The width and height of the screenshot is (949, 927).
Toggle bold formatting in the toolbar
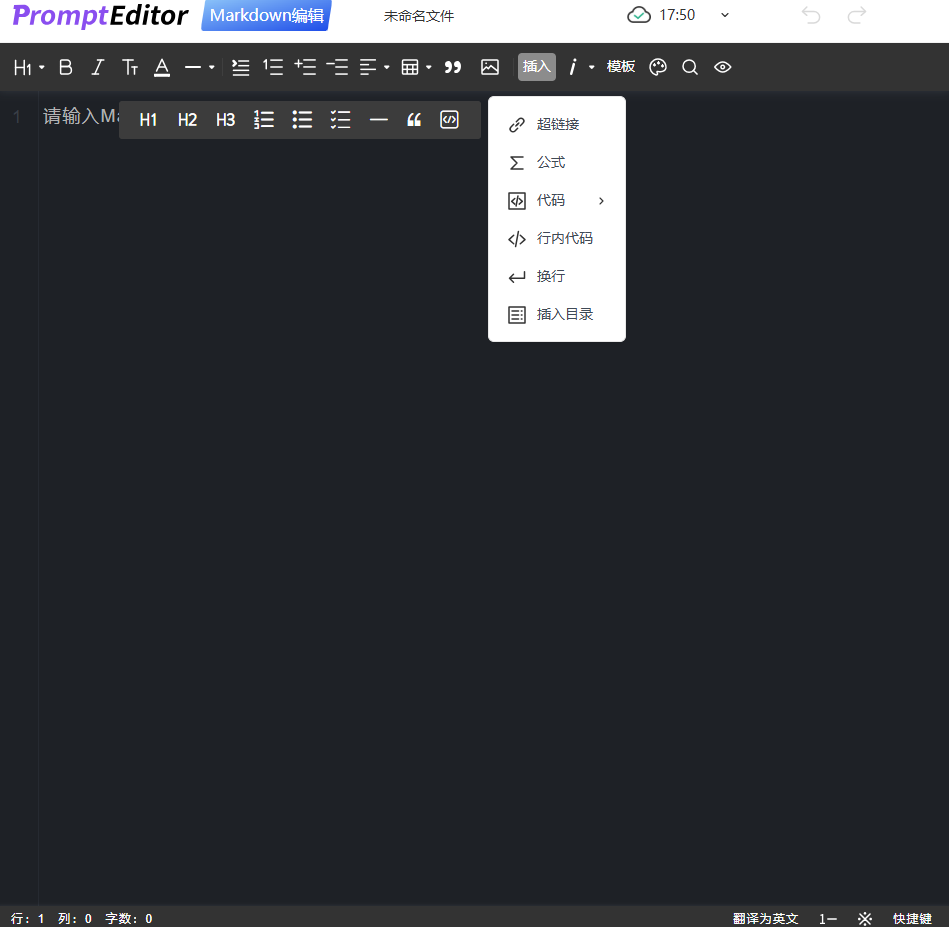click(65, 67)
